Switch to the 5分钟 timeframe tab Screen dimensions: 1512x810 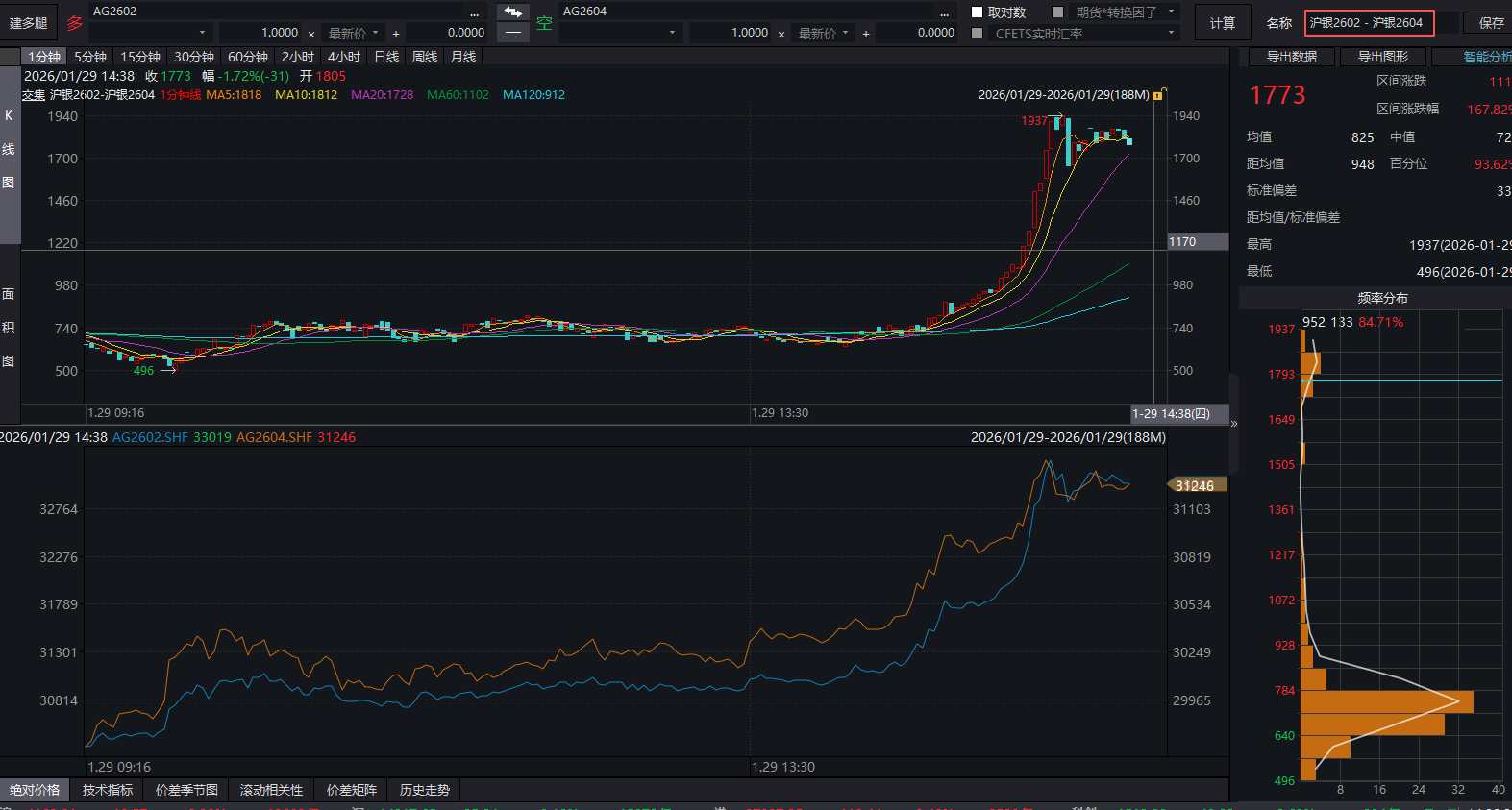(x=90, y=57)
